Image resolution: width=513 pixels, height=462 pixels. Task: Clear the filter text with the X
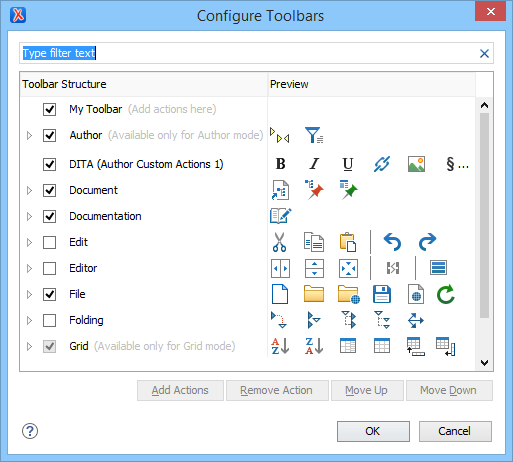(484, 53)
